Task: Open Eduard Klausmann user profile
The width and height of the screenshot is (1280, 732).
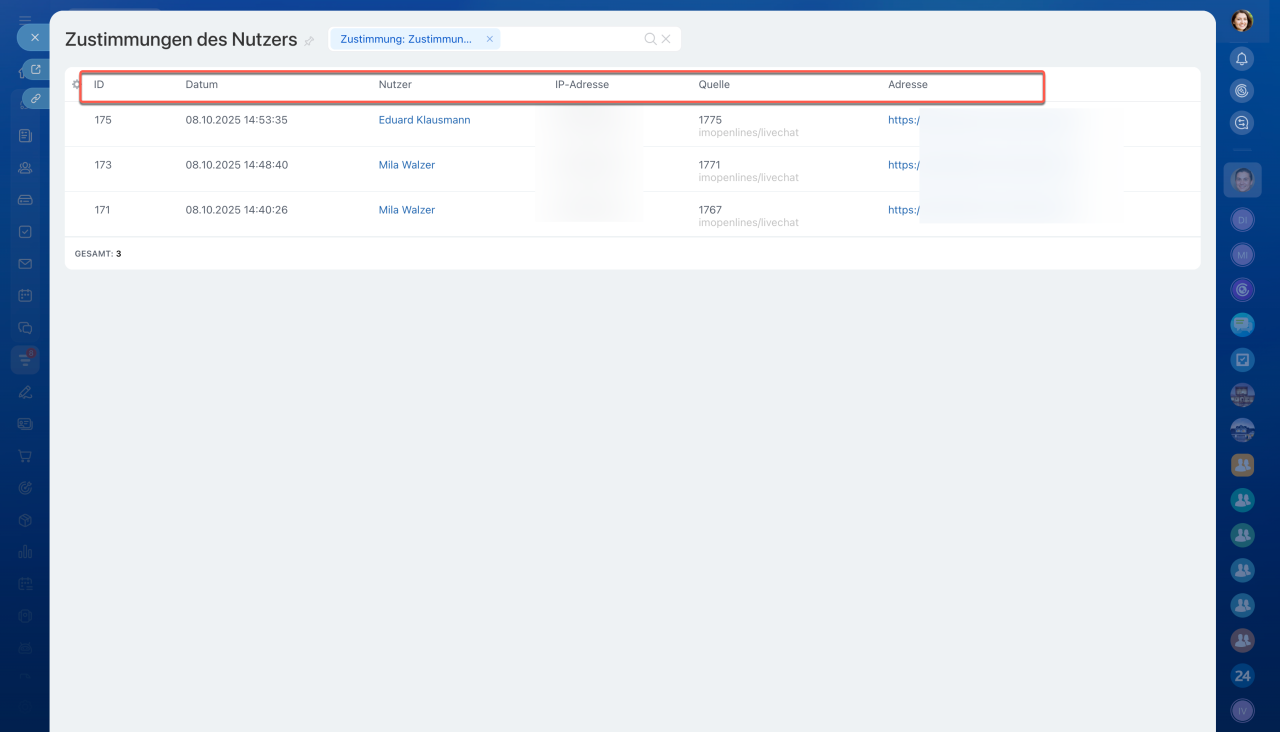Action: [424, 120]
